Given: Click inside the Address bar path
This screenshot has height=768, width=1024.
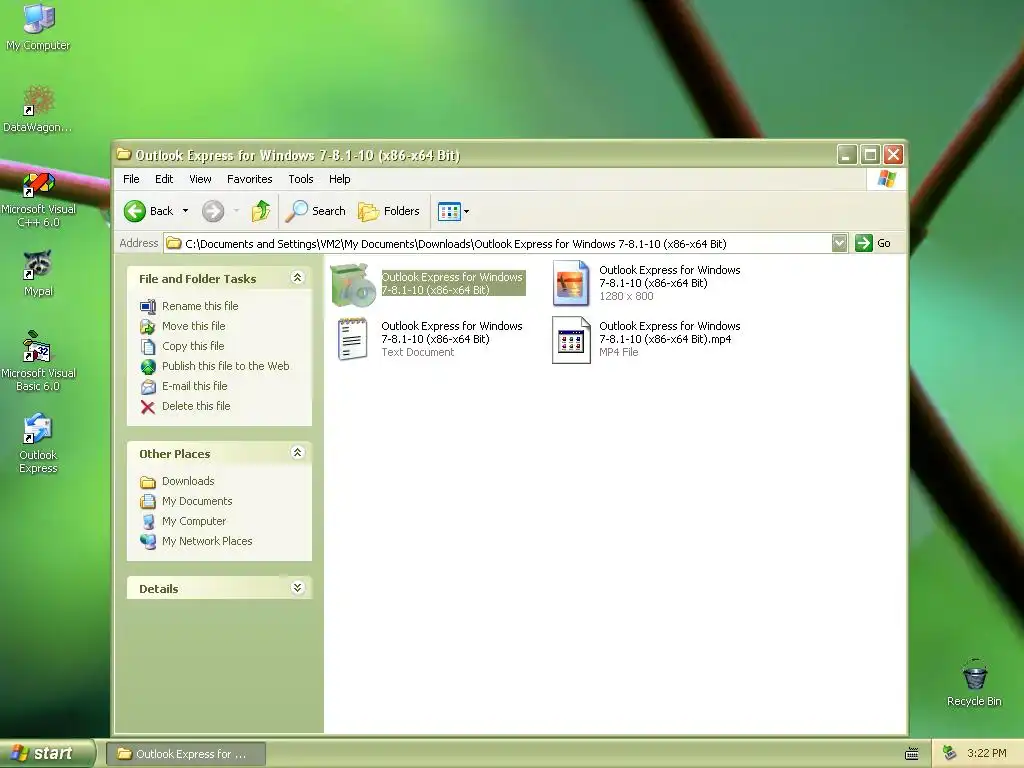Looking at the screenshot, I should [456, 244].
